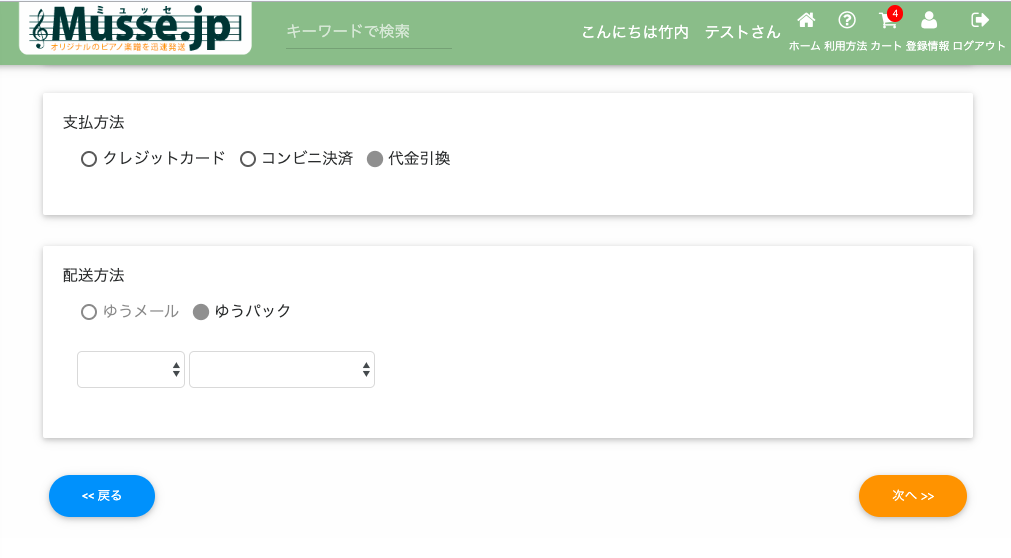1011x558 pixels.
Task: Click the 利用方法 menu label
Action: 845,46
